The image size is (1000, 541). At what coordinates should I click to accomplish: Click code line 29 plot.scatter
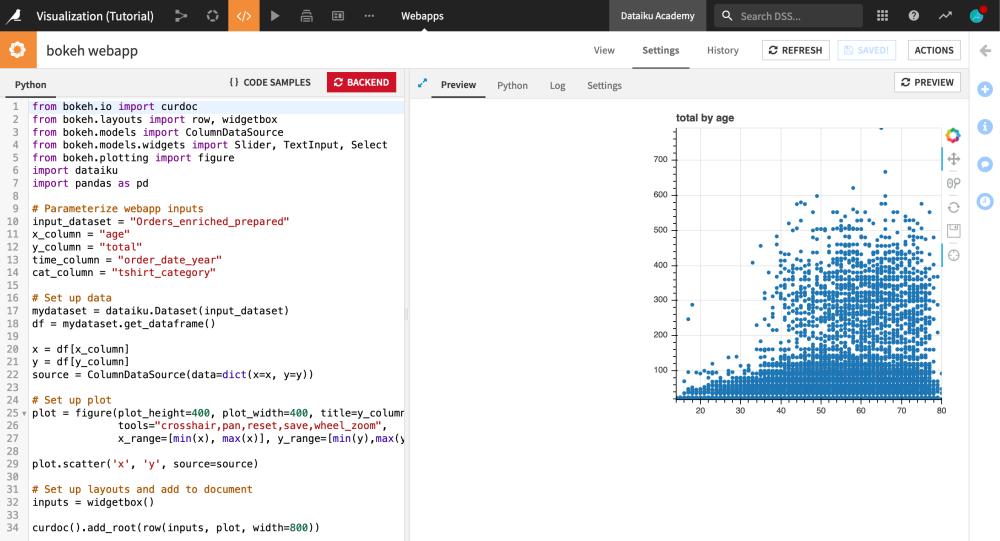click(x=145, y=464)
